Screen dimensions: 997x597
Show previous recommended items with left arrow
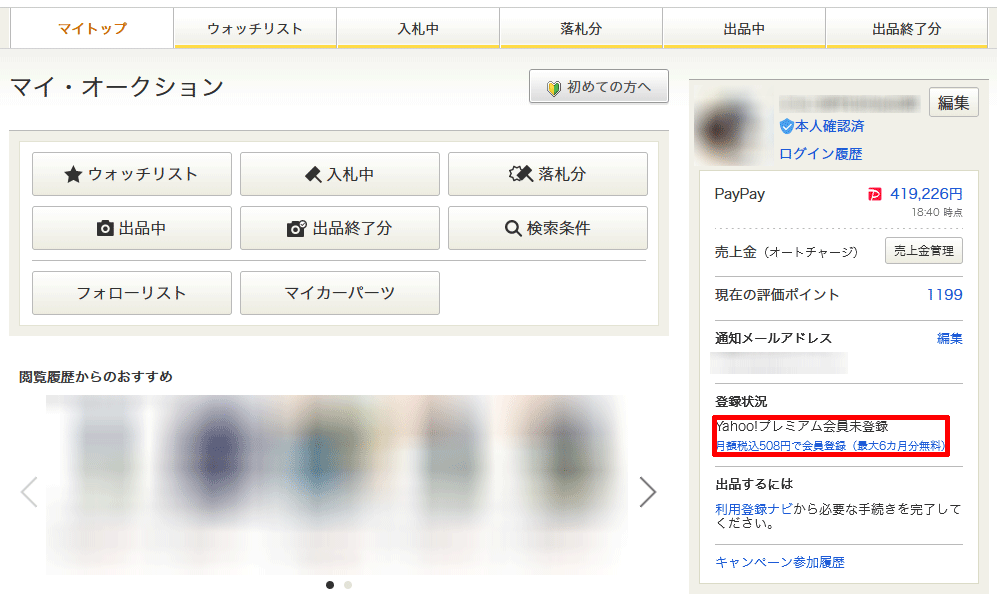coord(29,491)
